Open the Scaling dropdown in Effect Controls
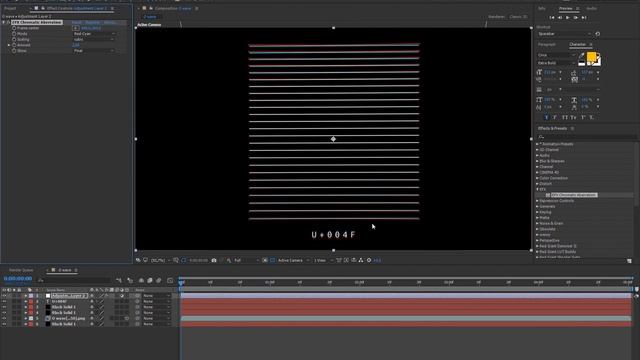 (x=94, y=40)
